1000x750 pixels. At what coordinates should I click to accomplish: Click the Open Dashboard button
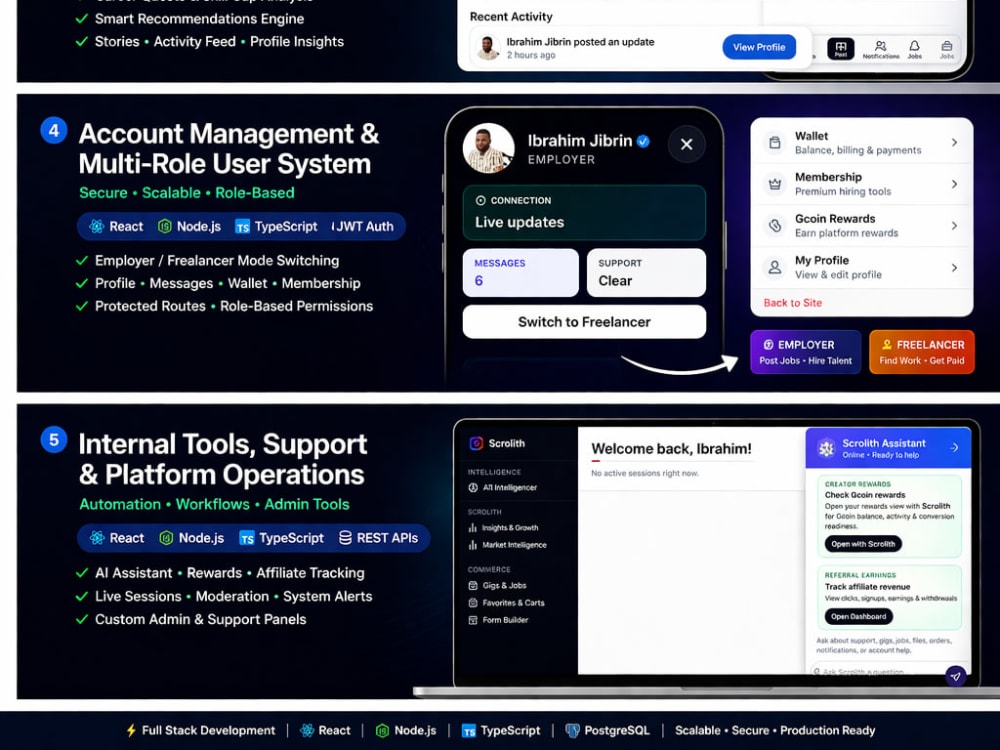858,617
